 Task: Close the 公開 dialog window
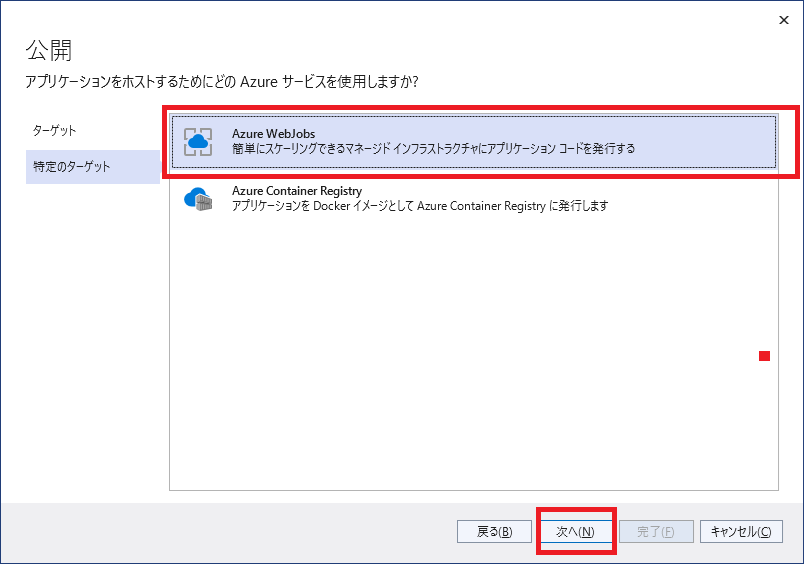click(783, 20)
